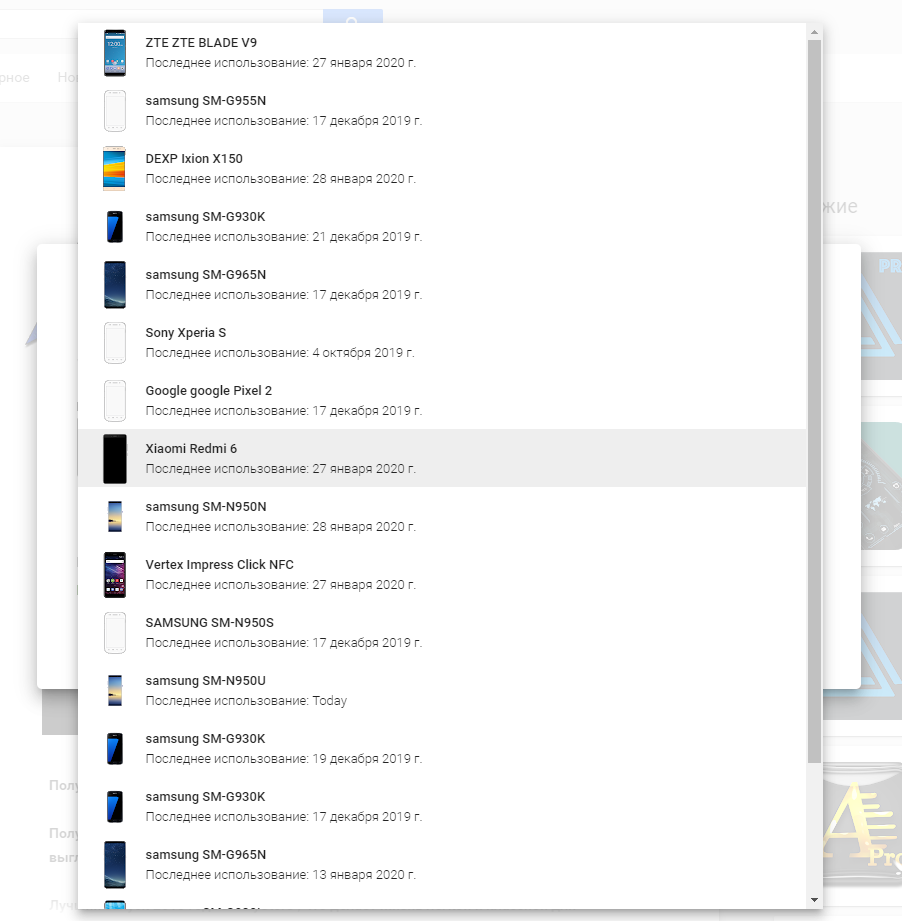The height and width of the screenshot is (921, 902).
Task: Pick 'samsung SM-N950U' device name
Action: click(205, 681)
